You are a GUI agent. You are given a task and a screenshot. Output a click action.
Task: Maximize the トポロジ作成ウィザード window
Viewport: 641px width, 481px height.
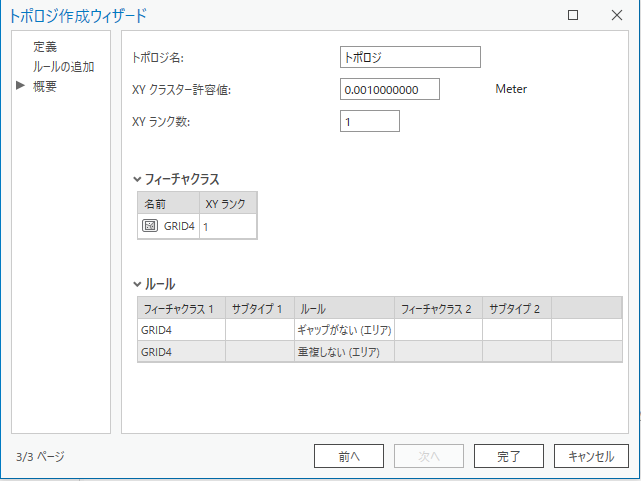click(573, 15)
